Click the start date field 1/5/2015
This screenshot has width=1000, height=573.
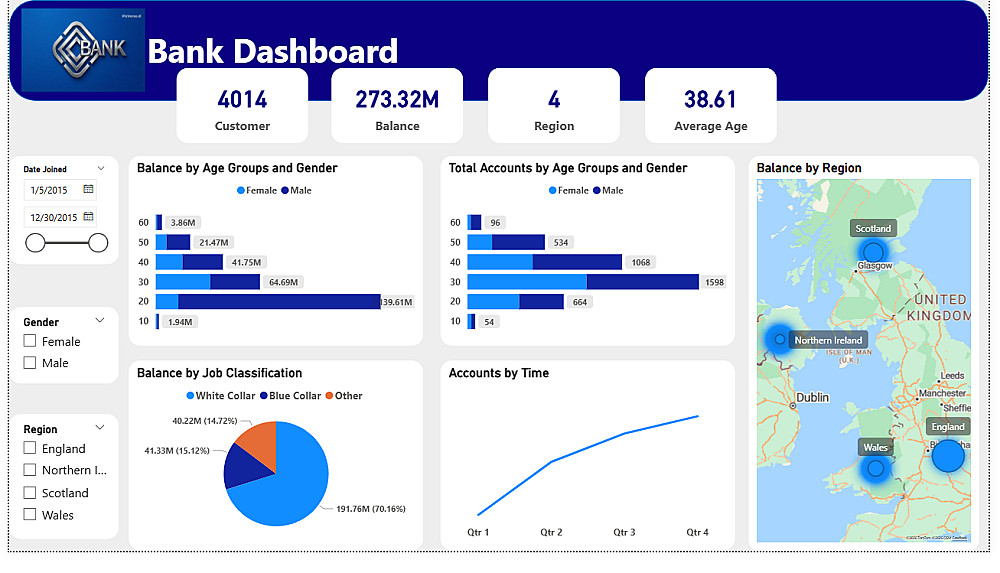(x=61, y=190)
